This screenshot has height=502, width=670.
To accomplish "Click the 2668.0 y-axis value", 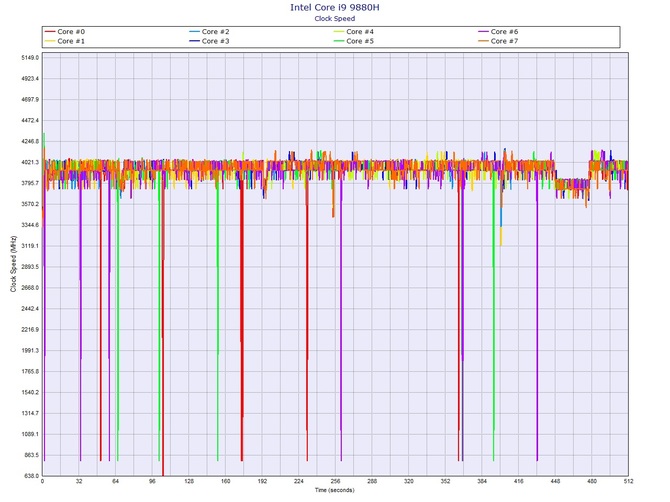I will [x=30, y=288].
